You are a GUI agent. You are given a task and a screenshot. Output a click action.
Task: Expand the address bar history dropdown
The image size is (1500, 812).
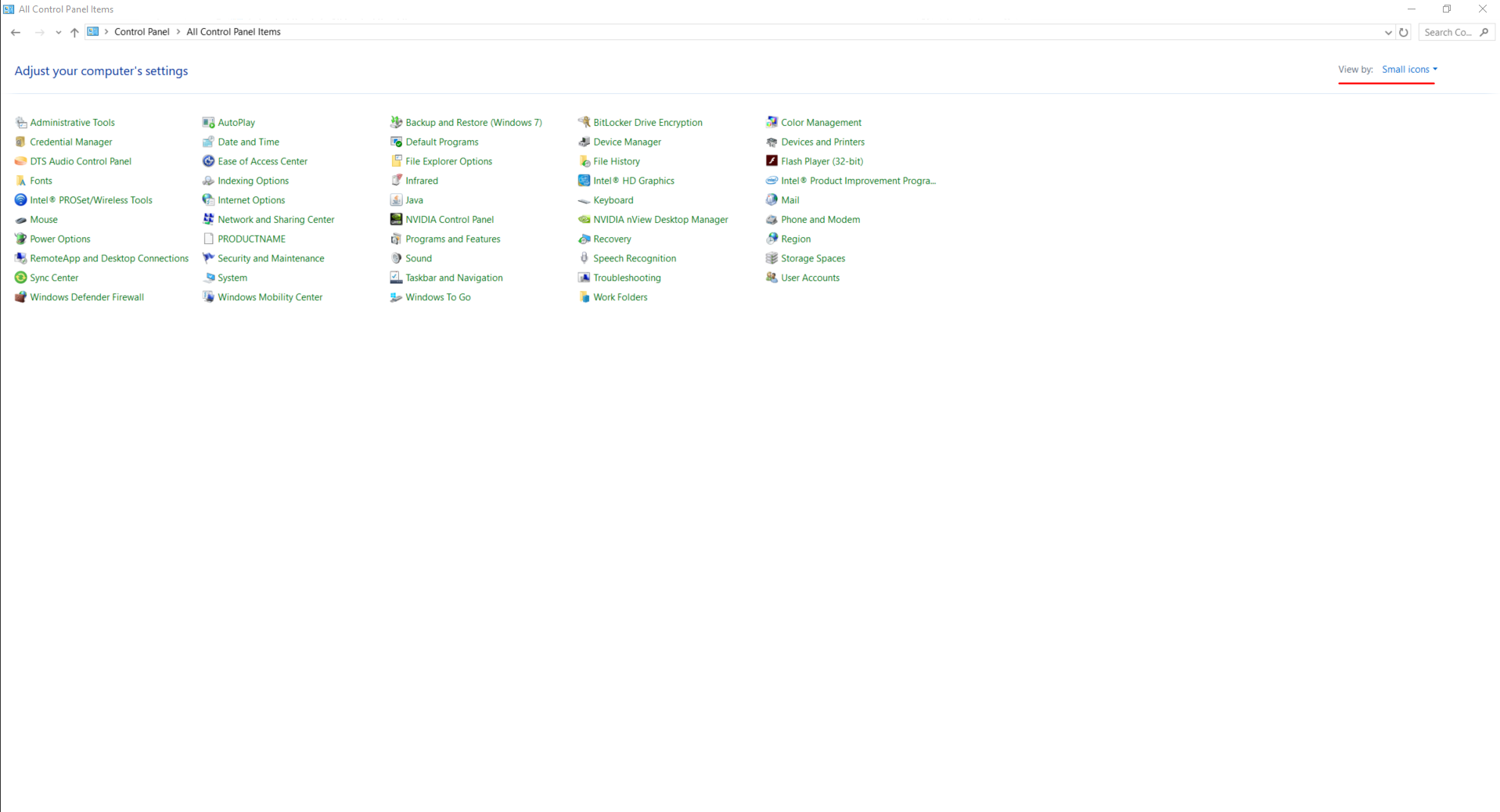coord(1388,33)
